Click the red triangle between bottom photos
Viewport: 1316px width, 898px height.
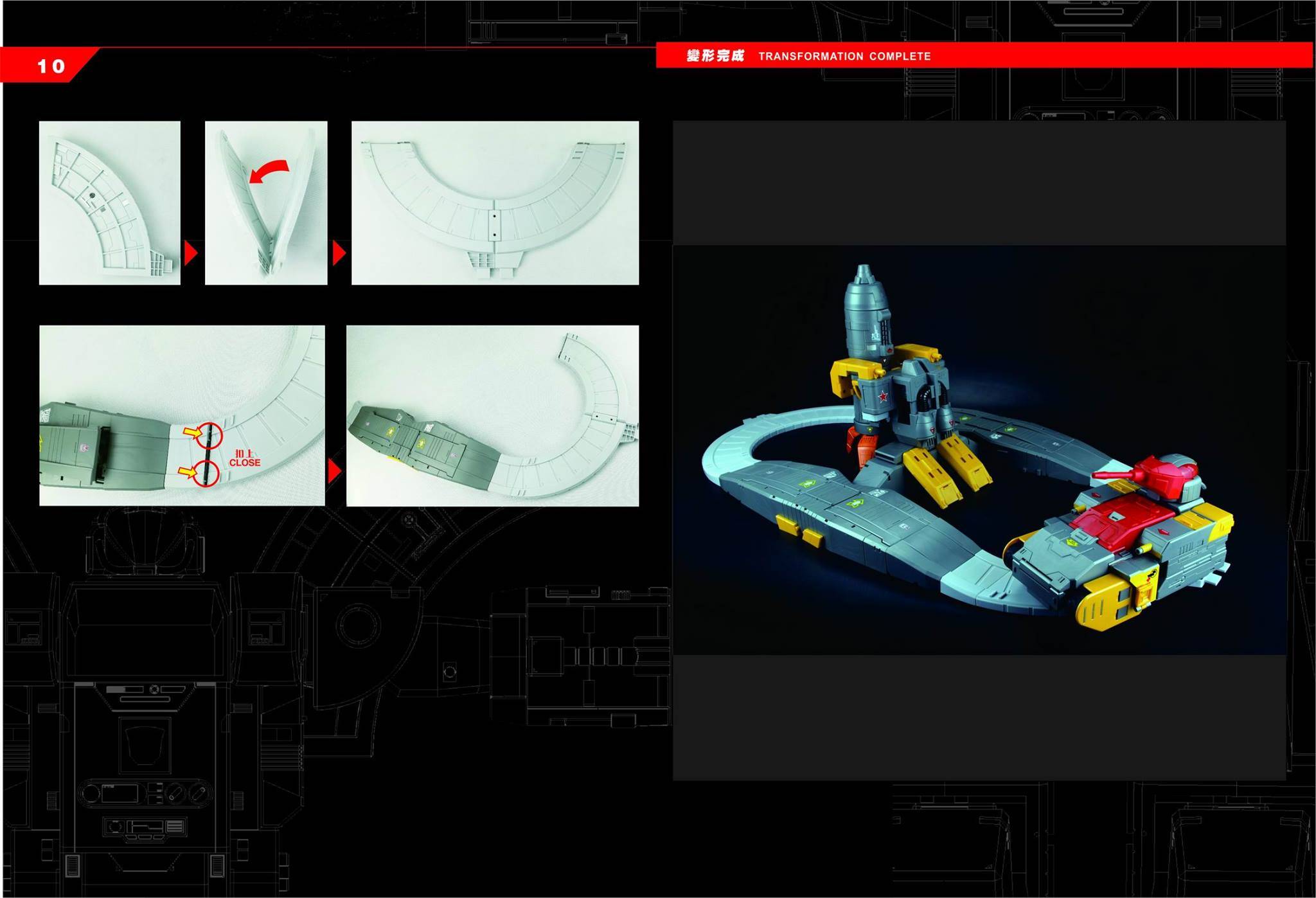pos(334,471)
